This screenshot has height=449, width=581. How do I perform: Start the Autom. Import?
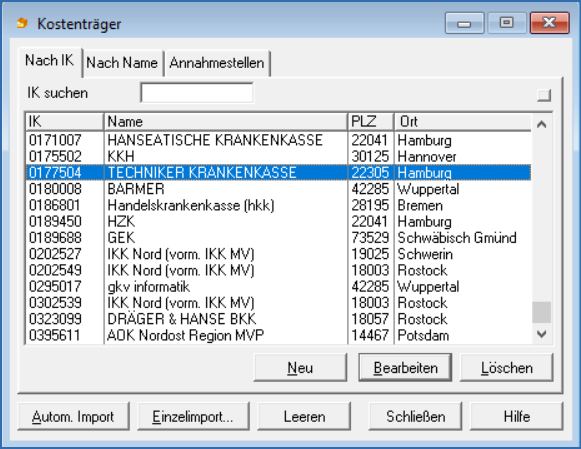point(73,417)
